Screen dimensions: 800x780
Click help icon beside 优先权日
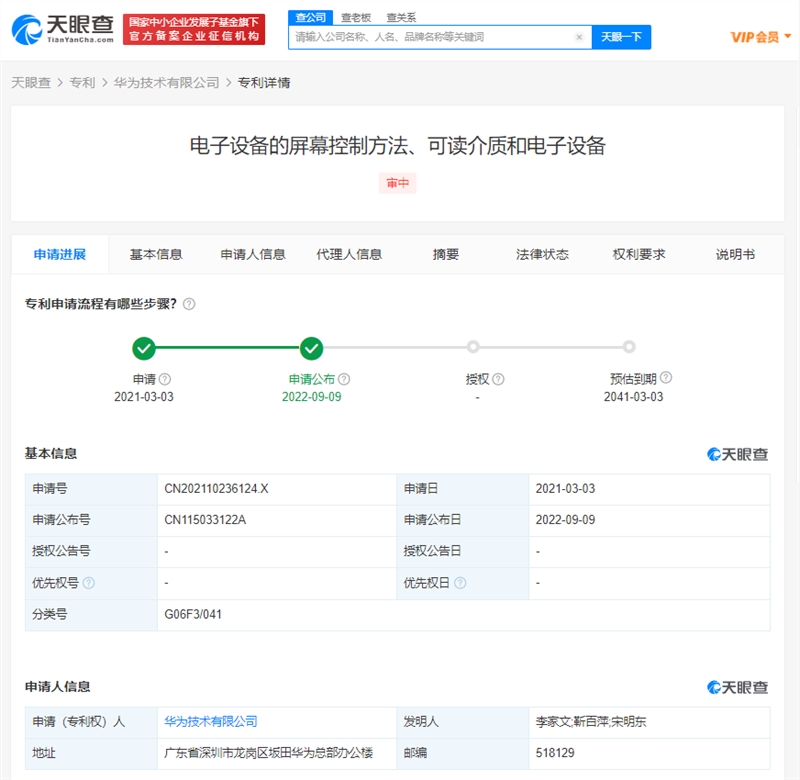click(x=460, y=583)
